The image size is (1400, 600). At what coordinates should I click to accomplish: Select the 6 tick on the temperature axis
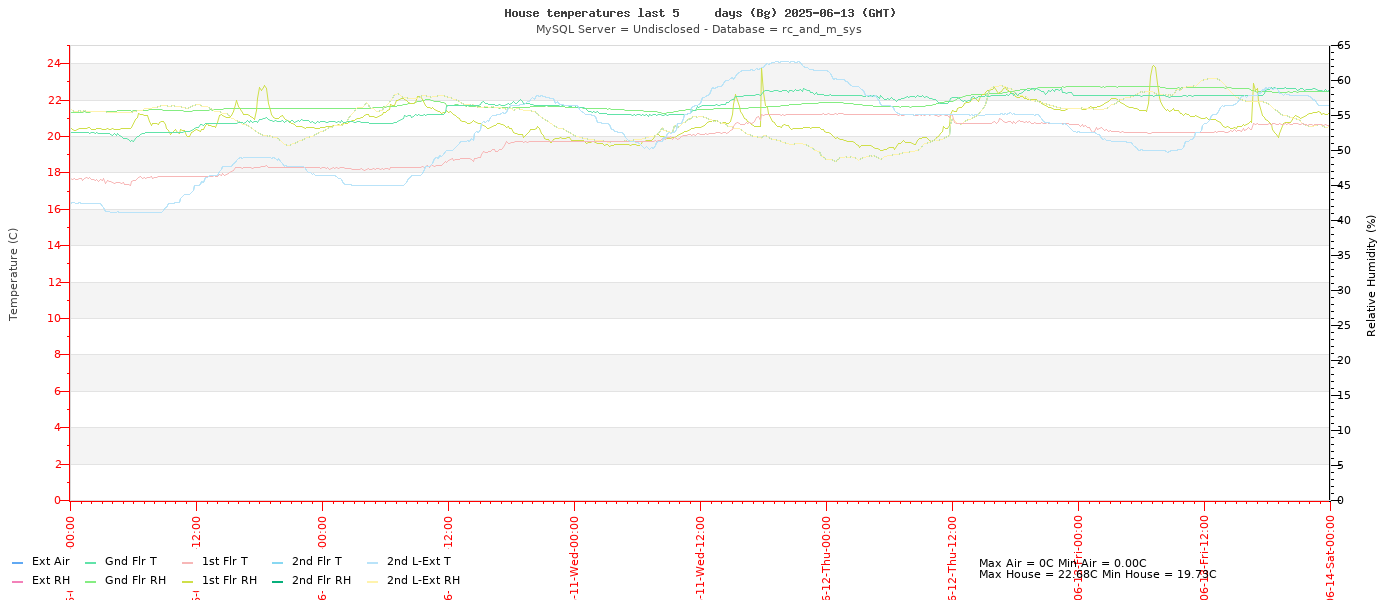pos(58,391)
